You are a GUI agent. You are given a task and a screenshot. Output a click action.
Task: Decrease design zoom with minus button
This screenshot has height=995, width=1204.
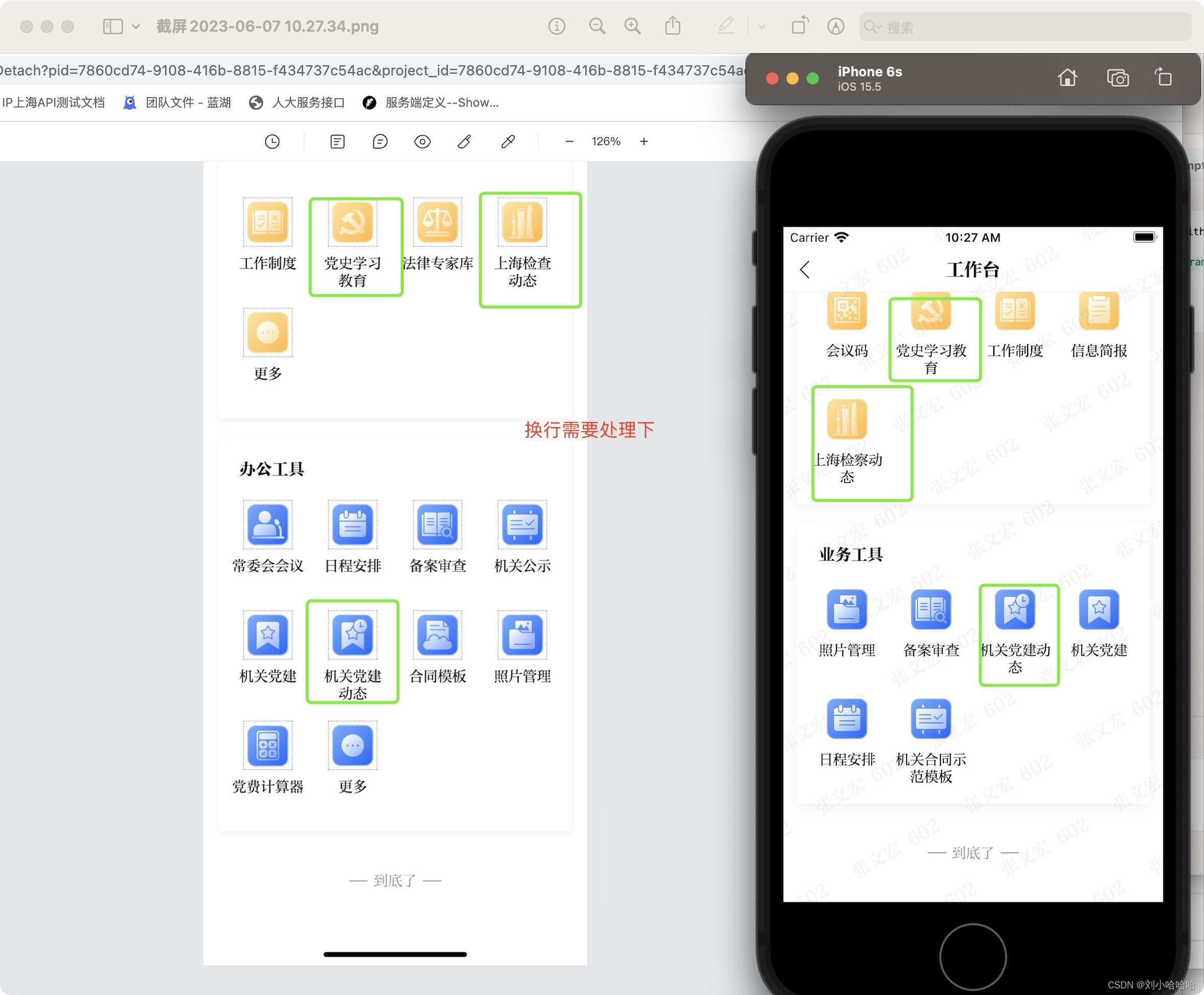(569, 141)
